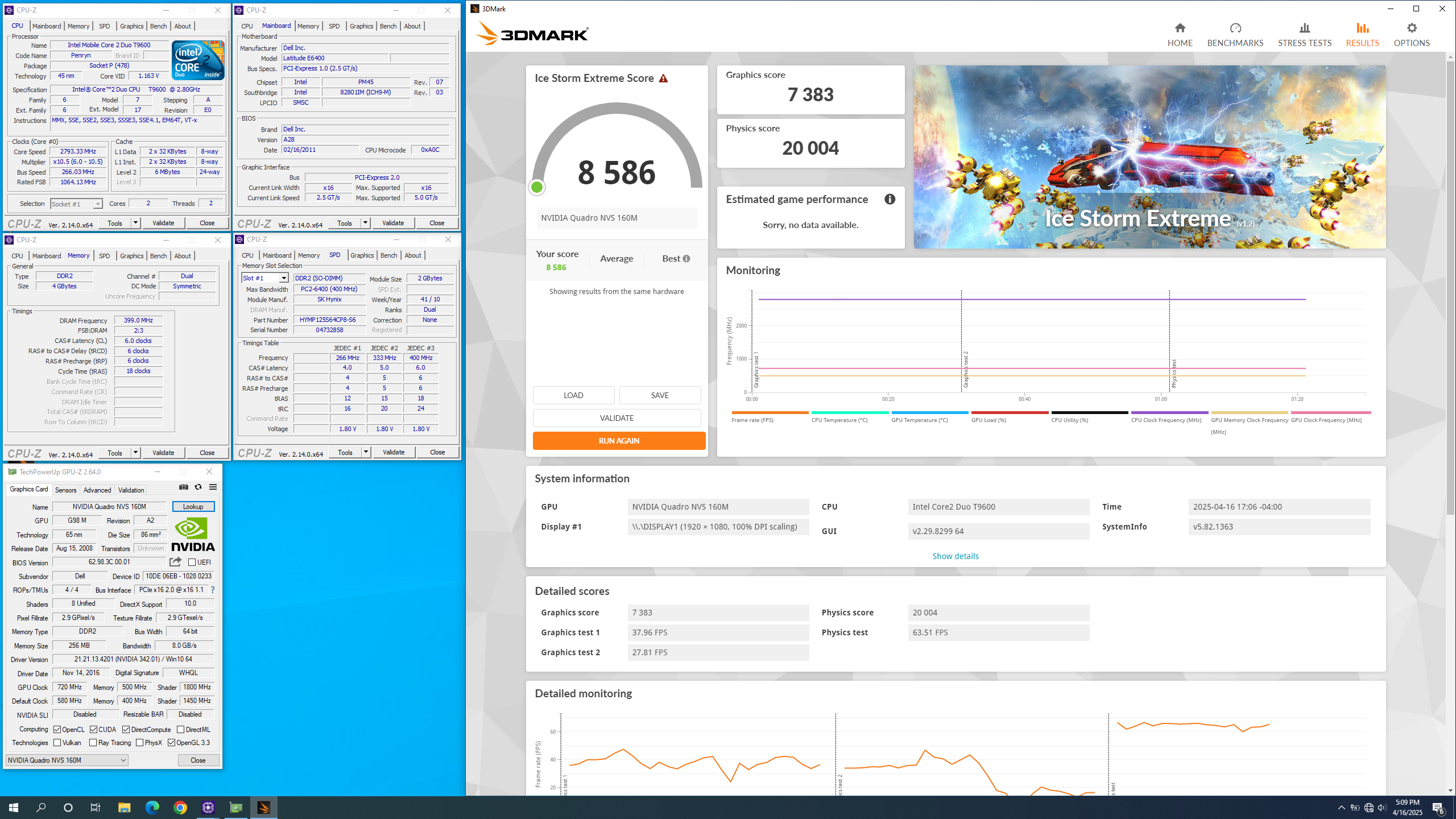
Task: Export the GPU BIOS with the share icon
Action: pos(175,562)
